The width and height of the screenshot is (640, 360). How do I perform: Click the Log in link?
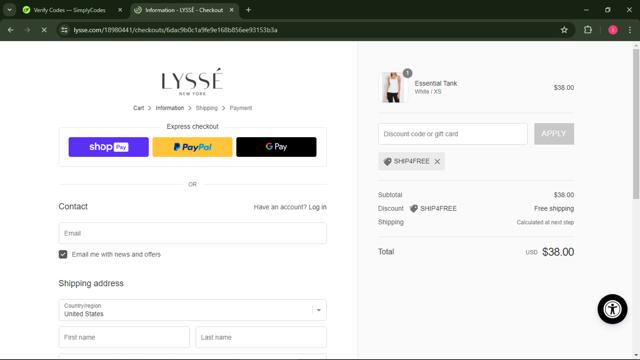(318, 207)
